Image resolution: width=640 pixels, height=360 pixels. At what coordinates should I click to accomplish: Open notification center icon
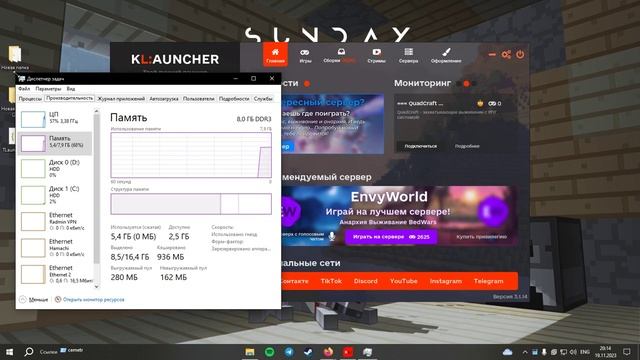(627, 352)
